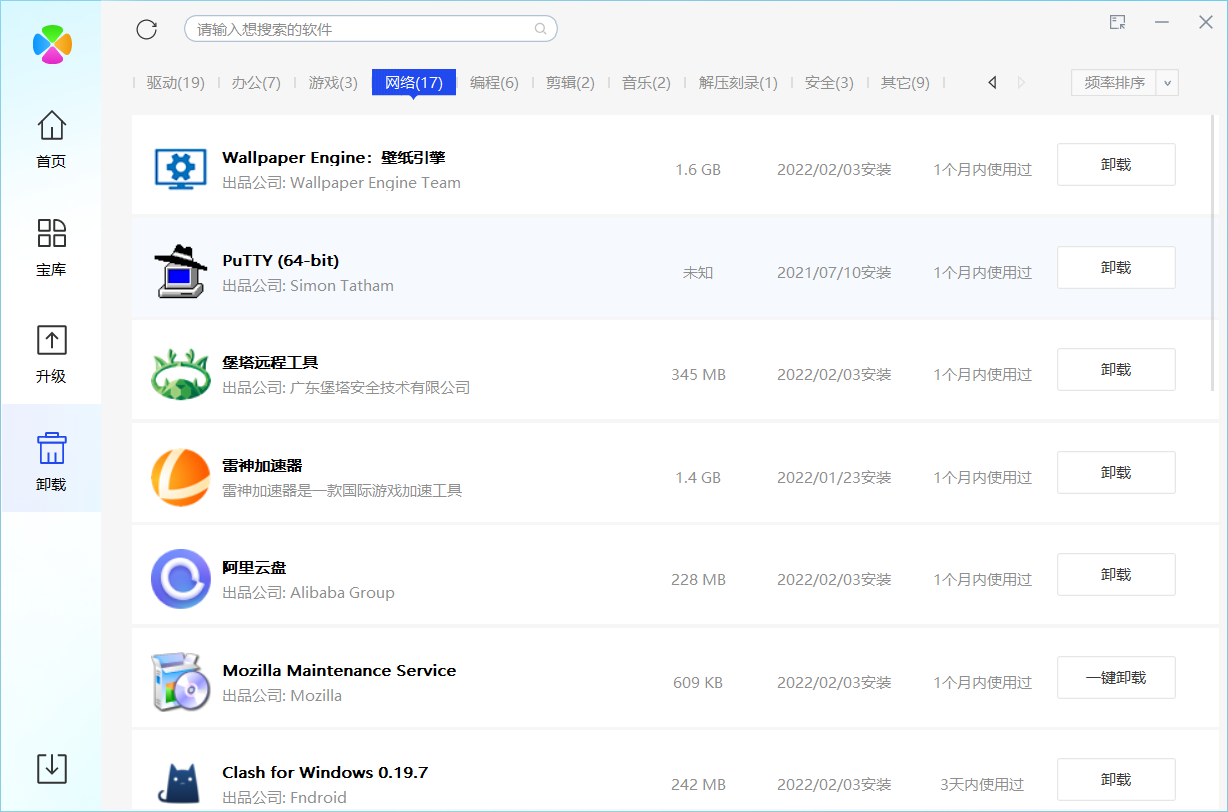Click the Mozilla Maintenance Service name
This screenshot has height=812, width=1228.
pyautogui.click(x=339, y=670)
